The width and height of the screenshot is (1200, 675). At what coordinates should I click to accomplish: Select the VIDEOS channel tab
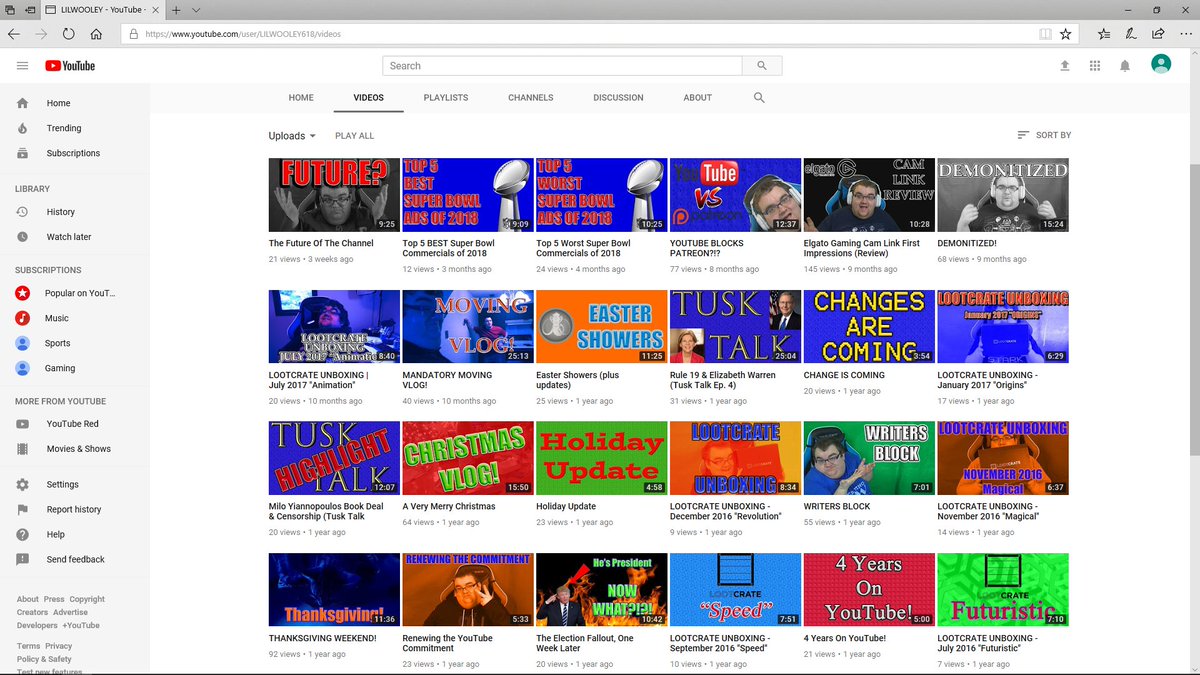(x=369, y=98)
